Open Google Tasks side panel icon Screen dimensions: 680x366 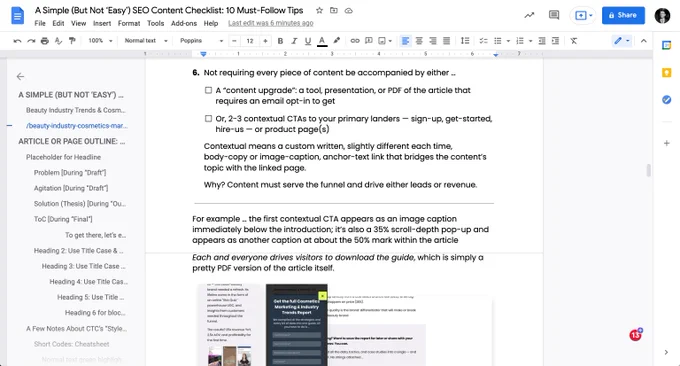[x=667, y=100]
